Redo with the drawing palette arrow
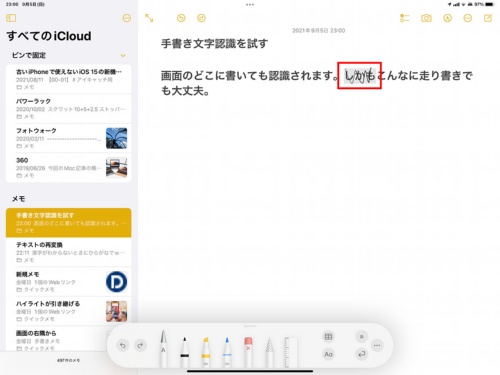Image resolution: width=500 pixels, height=375 pixels. pos(140,345)
